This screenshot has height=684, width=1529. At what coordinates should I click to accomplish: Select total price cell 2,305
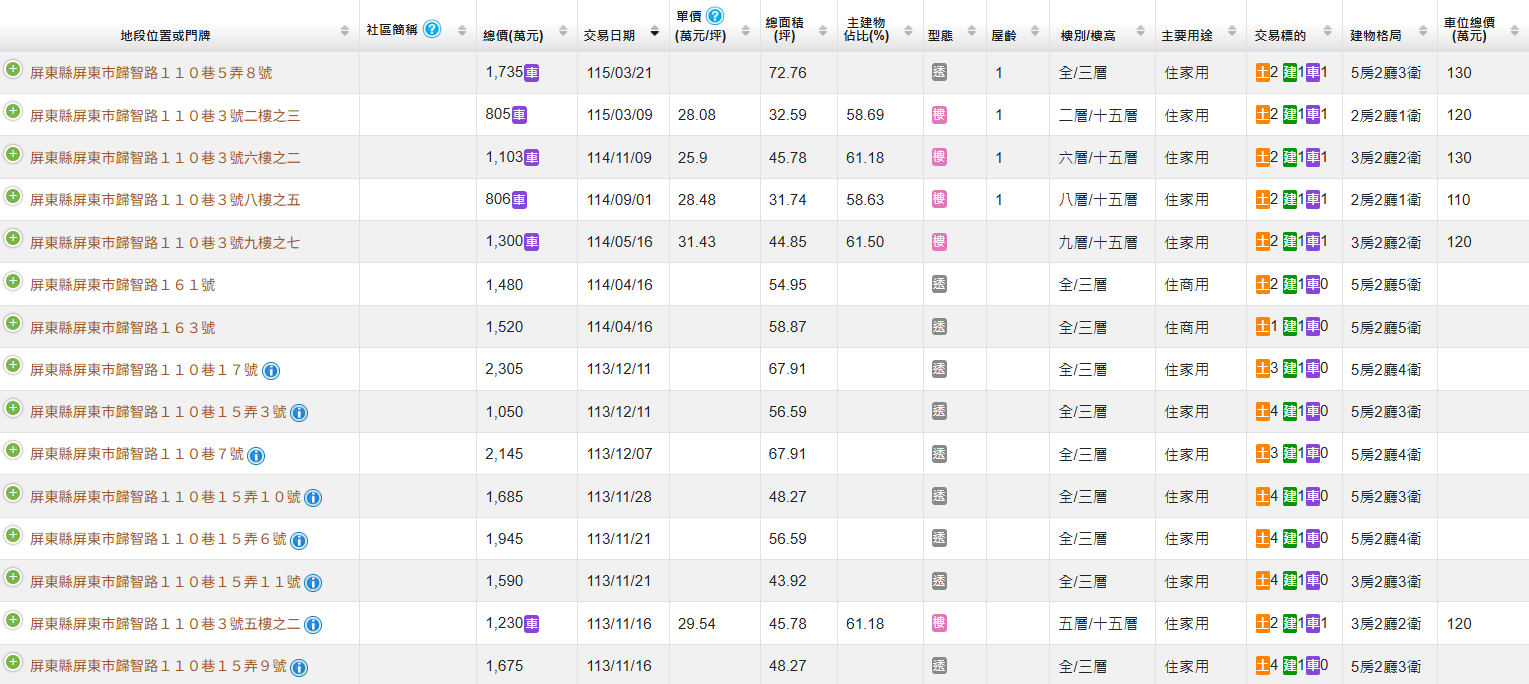pyautogui.click(x=504, y=369)
